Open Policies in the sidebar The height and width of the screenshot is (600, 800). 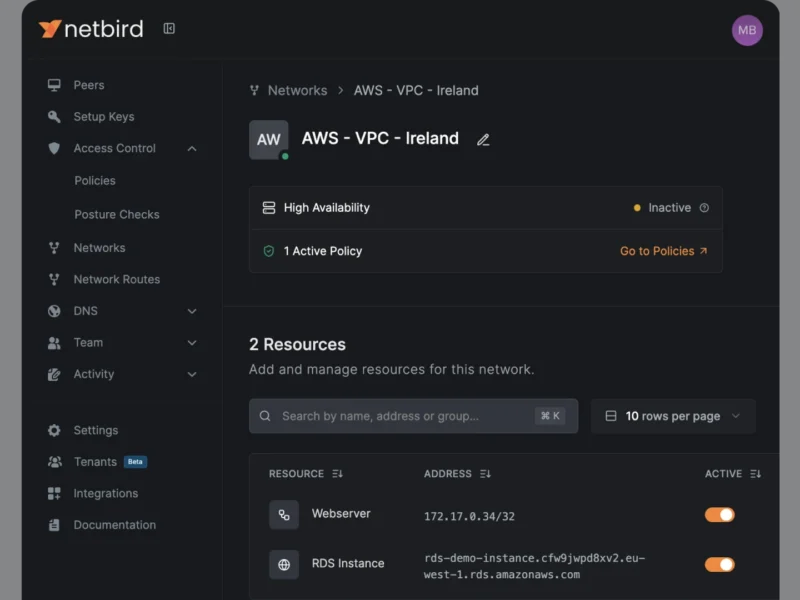[x=95, y=181]
